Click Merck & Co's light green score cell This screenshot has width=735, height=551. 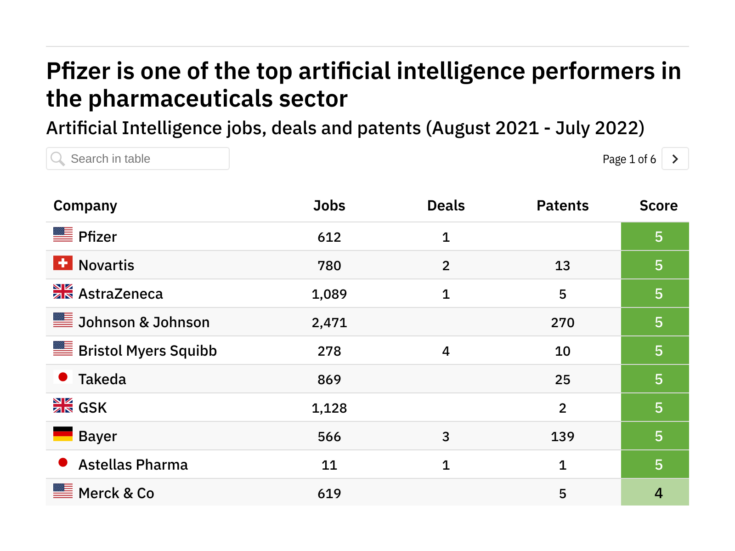658,493
